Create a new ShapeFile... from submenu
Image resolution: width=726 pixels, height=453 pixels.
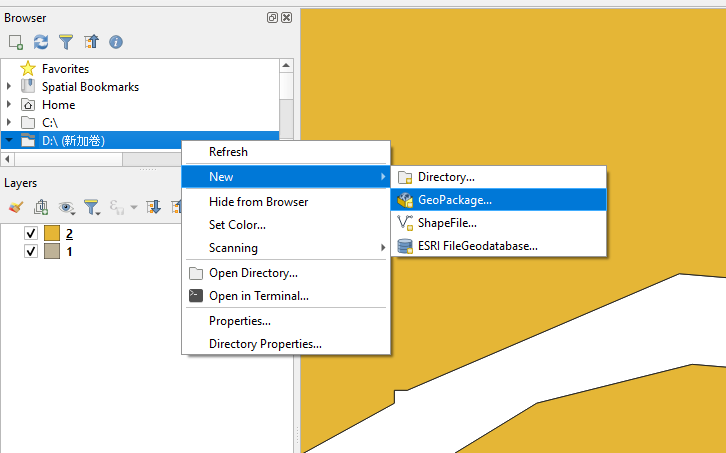499,223
